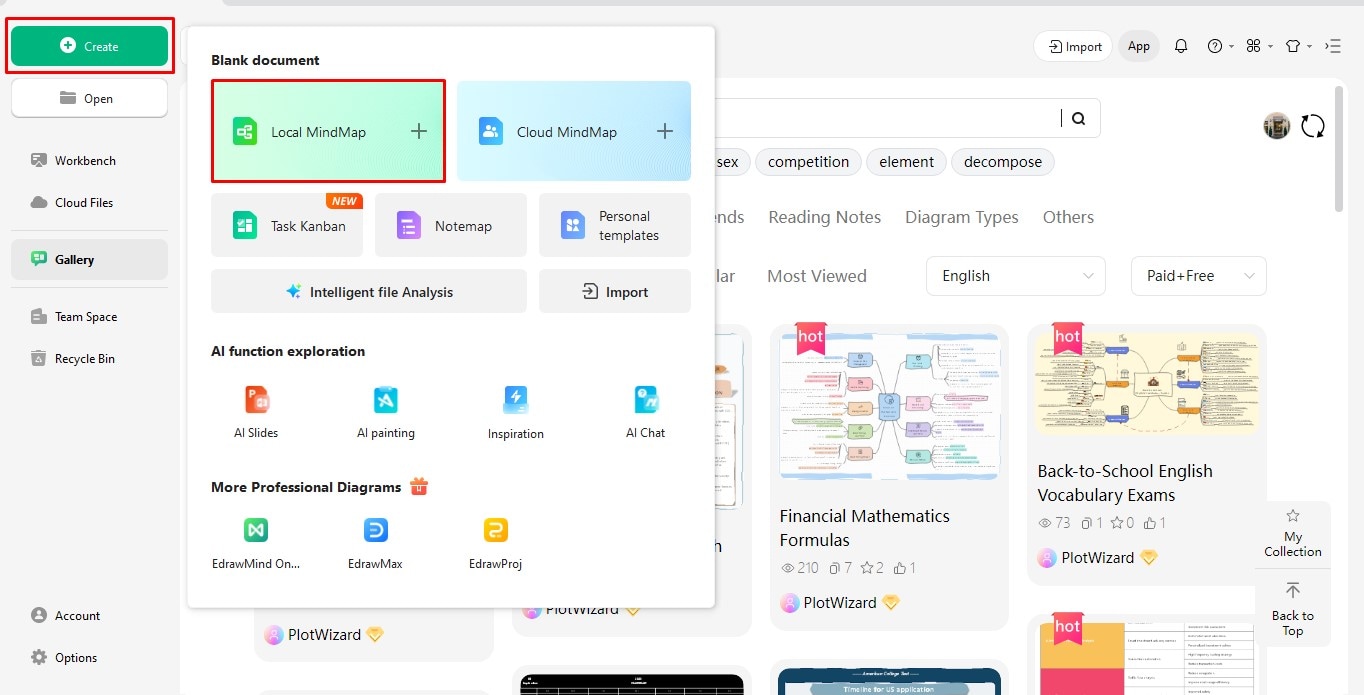The width and height of the screenshot is (1364, 695).
Task: Click Import in the Create panel
Action: point(615,291)
